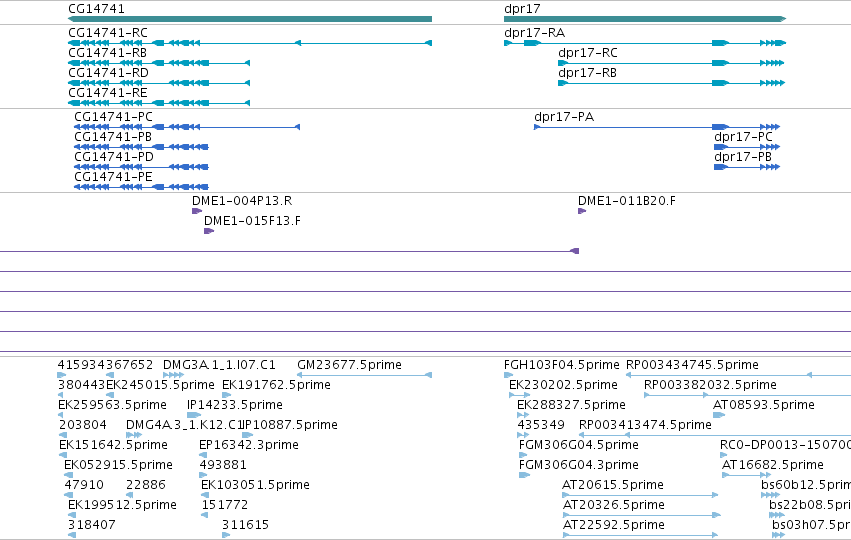Click the AT22592.5prime EST

click(x=641, y=536)
